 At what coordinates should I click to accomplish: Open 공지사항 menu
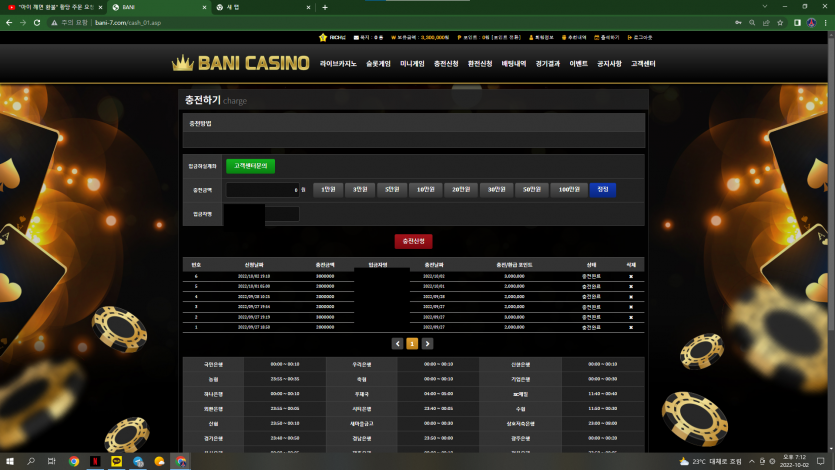[609, 64]
